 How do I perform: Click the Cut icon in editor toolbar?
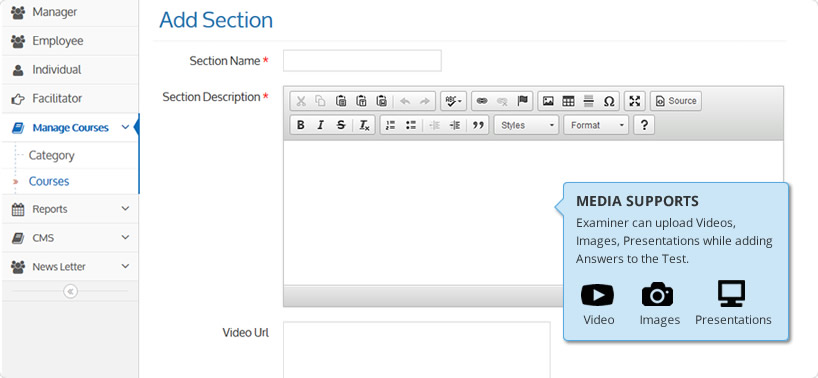click(x=300, y=101)
